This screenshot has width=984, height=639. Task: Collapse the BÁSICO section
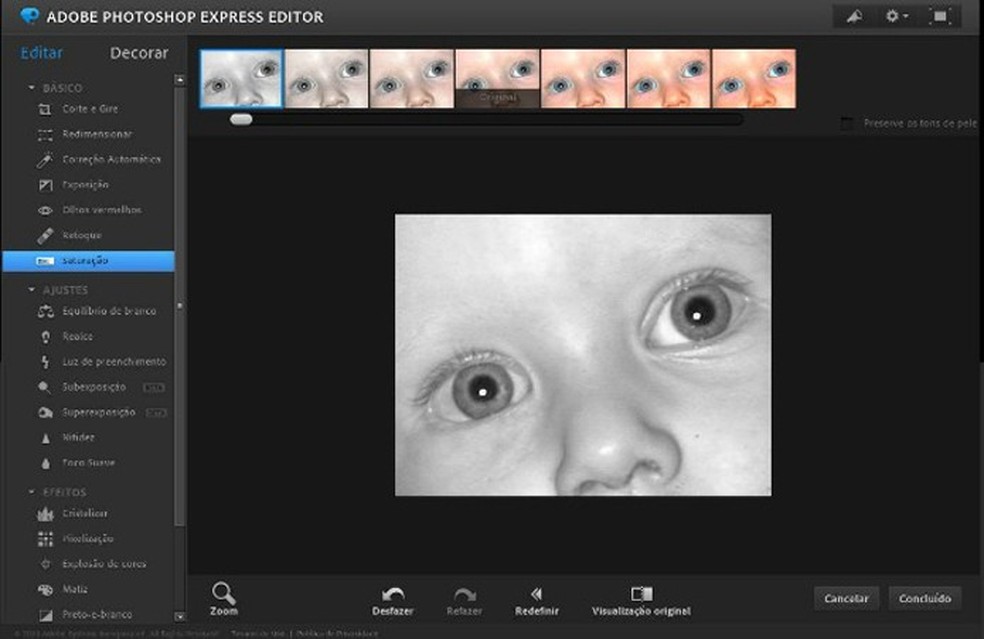point(32,88)
